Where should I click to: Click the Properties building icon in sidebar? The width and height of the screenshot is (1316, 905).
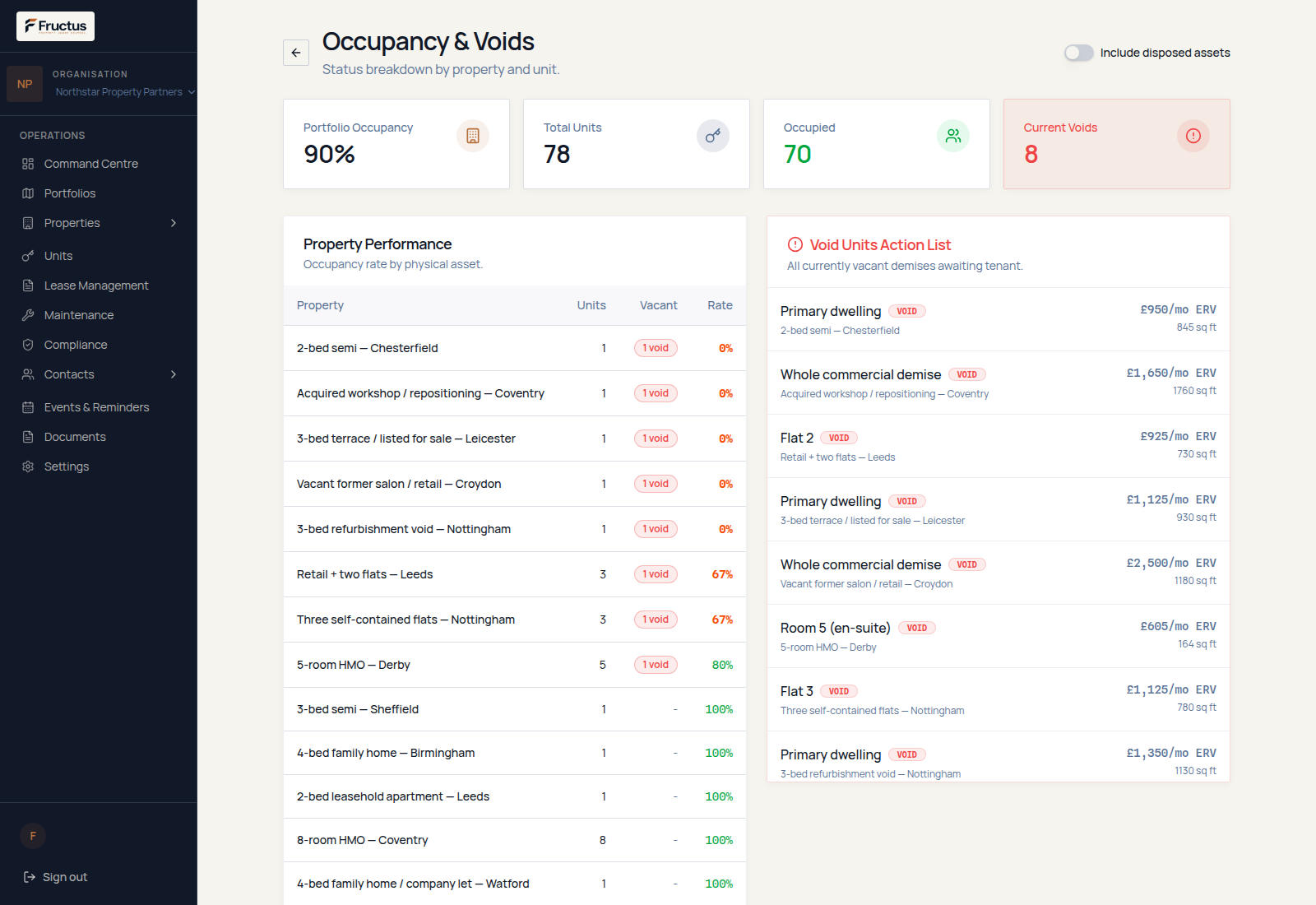28,223
